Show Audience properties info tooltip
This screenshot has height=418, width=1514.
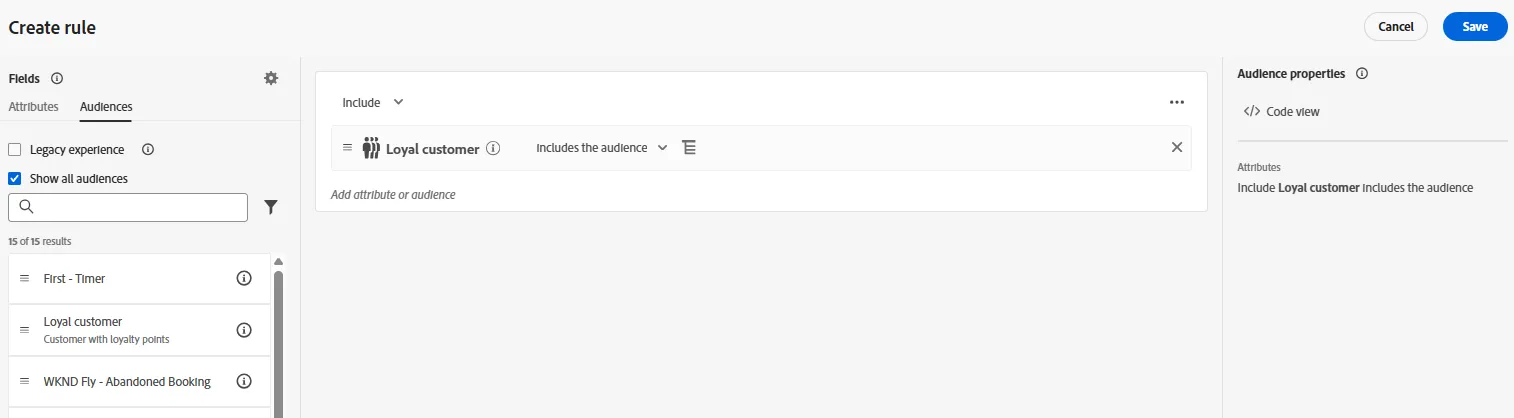[1362, 73]
